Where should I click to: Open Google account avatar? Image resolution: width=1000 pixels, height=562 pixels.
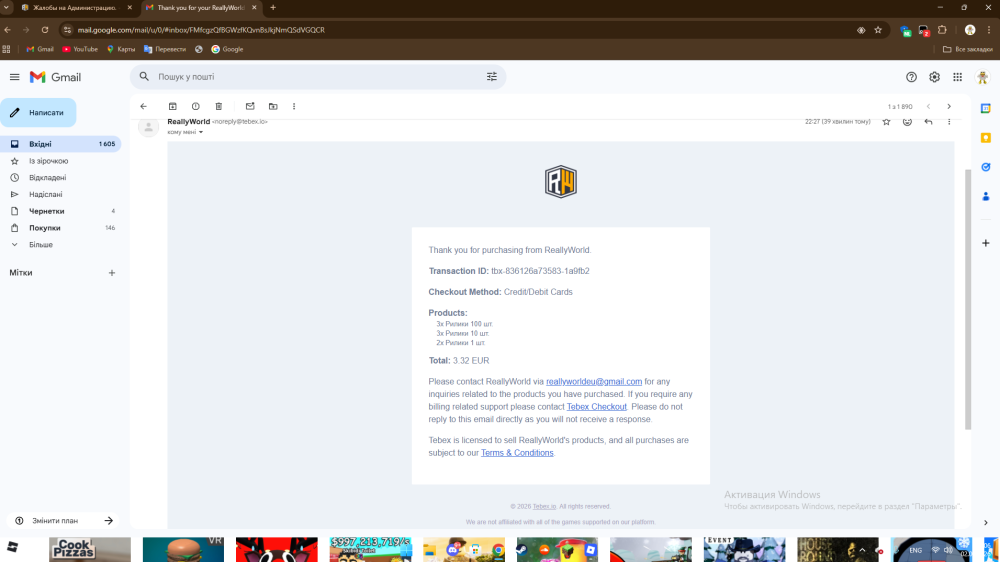point(983,77)
